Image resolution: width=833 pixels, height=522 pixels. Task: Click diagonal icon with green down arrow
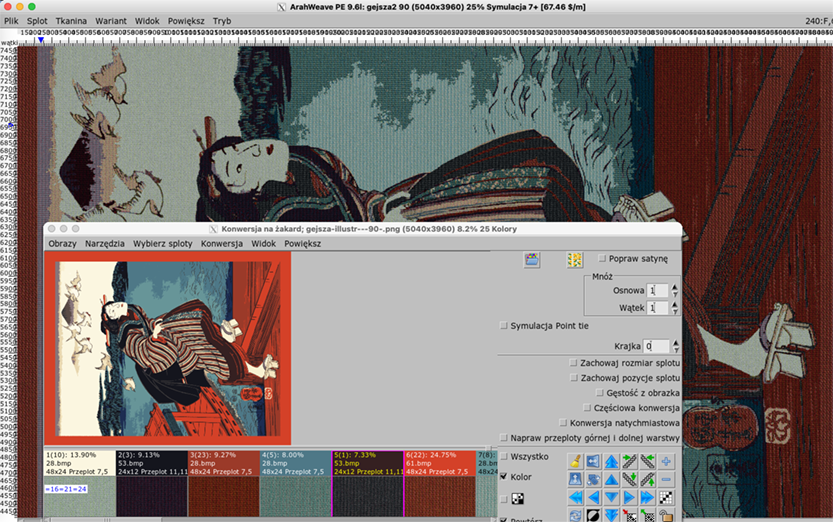click(630, 480)
